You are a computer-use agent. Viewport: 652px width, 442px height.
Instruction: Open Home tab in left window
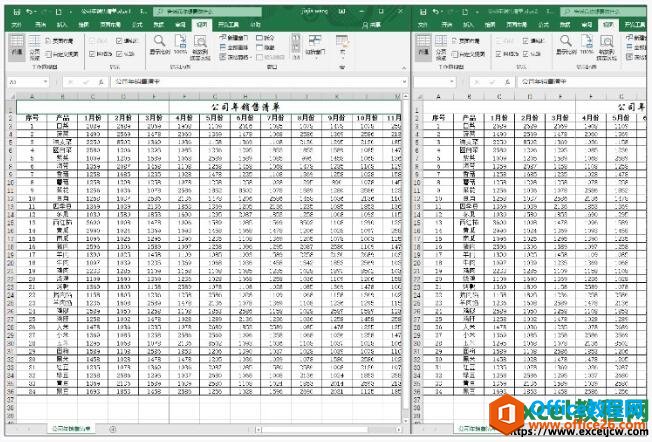coord(40,25)
